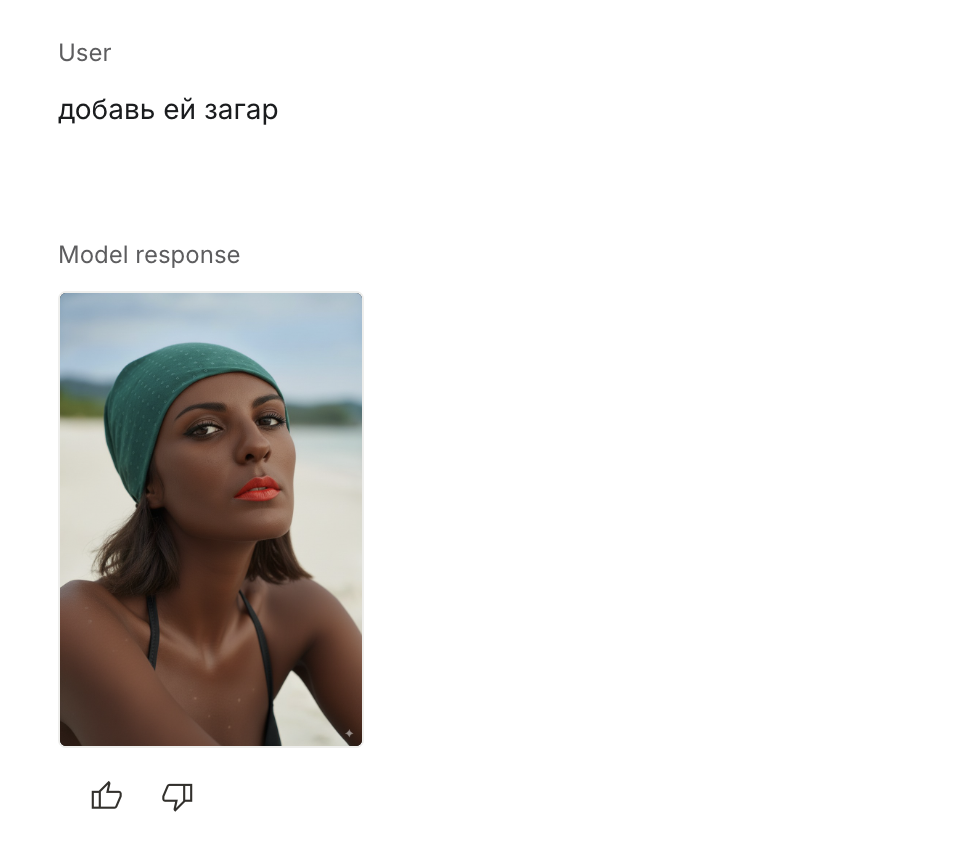
Task: Click the word 'Model' in the heading
Action: pos(94,254)
